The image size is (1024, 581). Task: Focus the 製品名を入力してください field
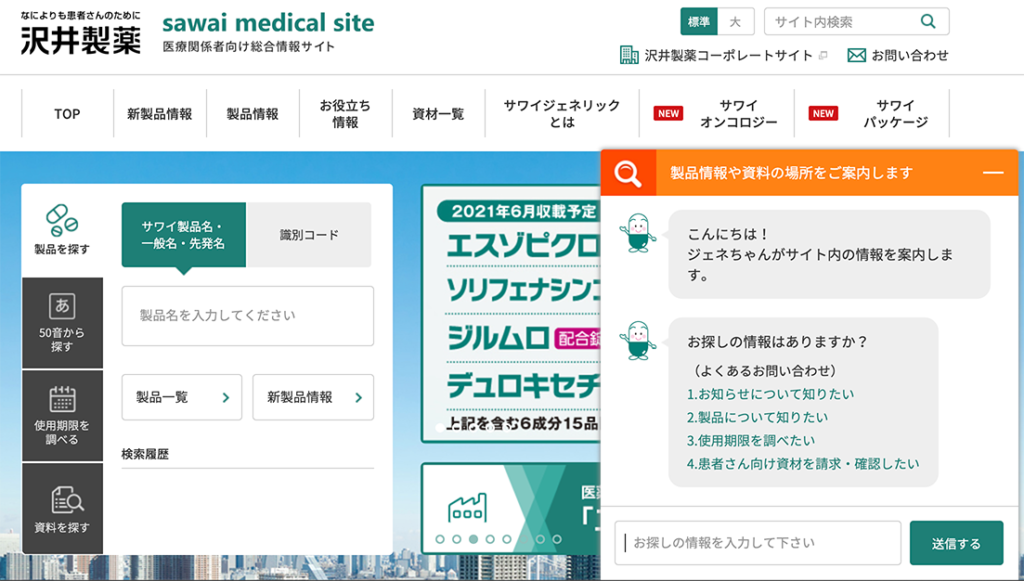coord(248,316)
